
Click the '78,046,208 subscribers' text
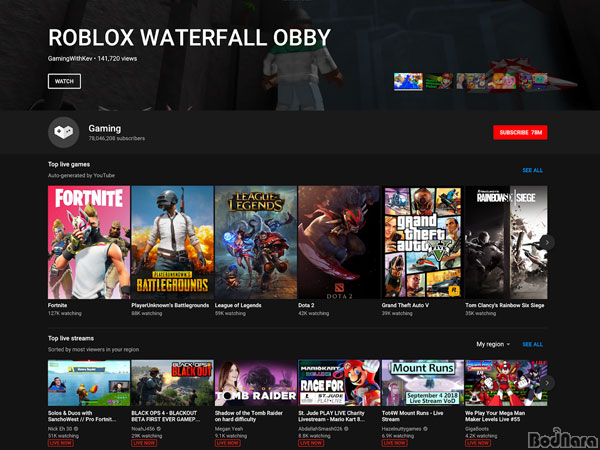[x=117, y=139]
